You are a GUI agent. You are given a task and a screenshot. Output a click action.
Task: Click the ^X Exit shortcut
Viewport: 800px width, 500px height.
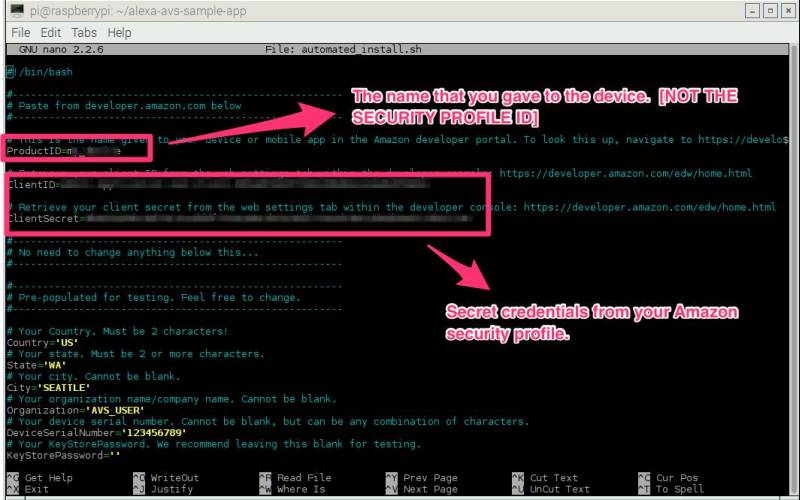coord(28,489)
